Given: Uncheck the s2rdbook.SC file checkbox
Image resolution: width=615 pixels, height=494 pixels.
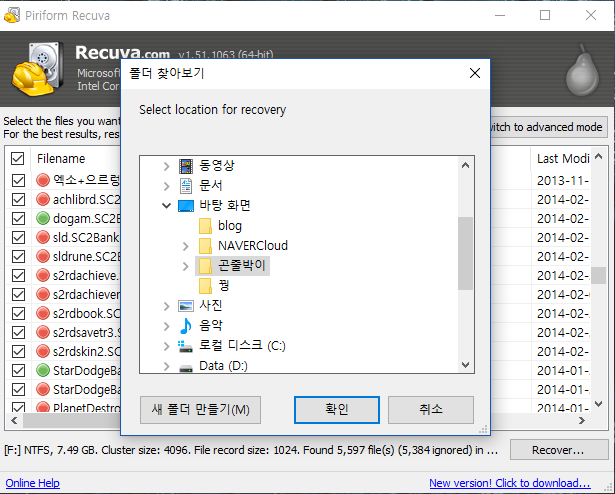Looking at the screenshot, I should click(x=18, y=314).
